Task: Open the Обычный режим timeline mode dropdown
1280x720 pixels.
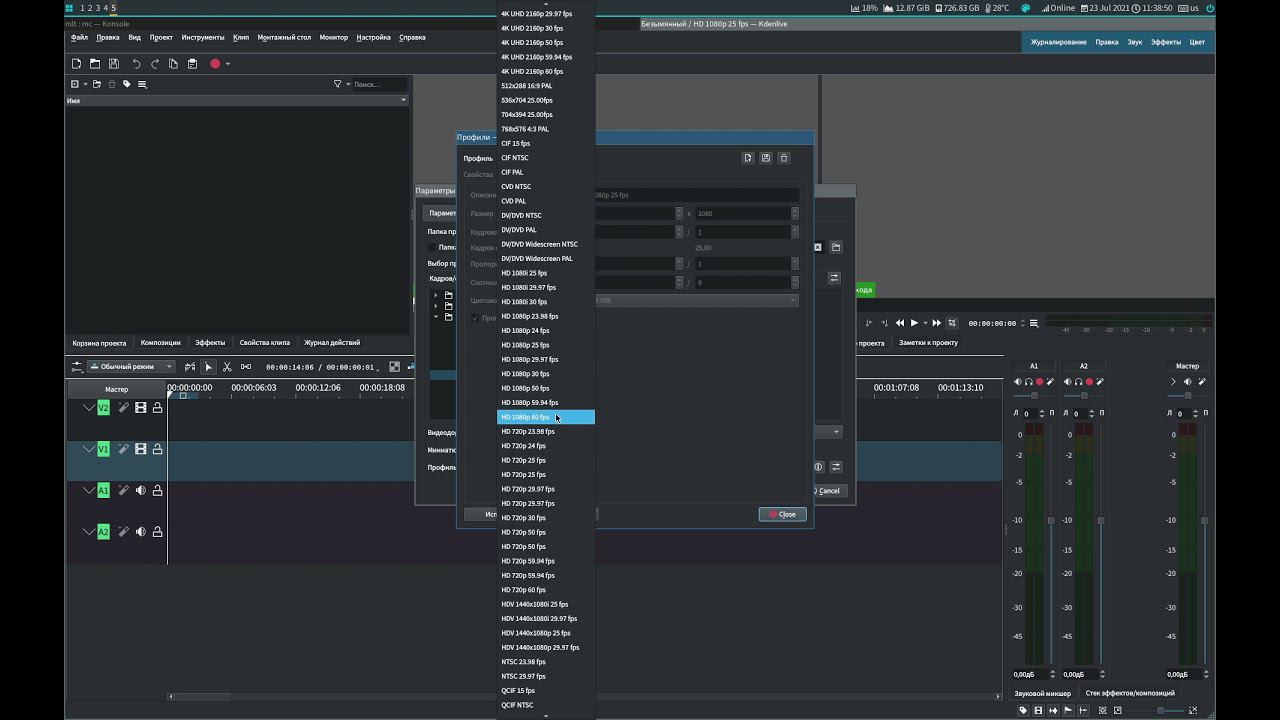Action: pos(131,367)
